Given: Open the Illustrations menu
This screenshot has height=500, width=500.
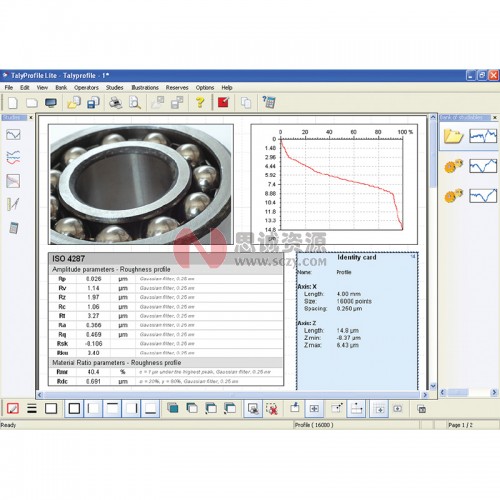Looking at the screenshot, I should pyautogui.click(x=145, y=88).
